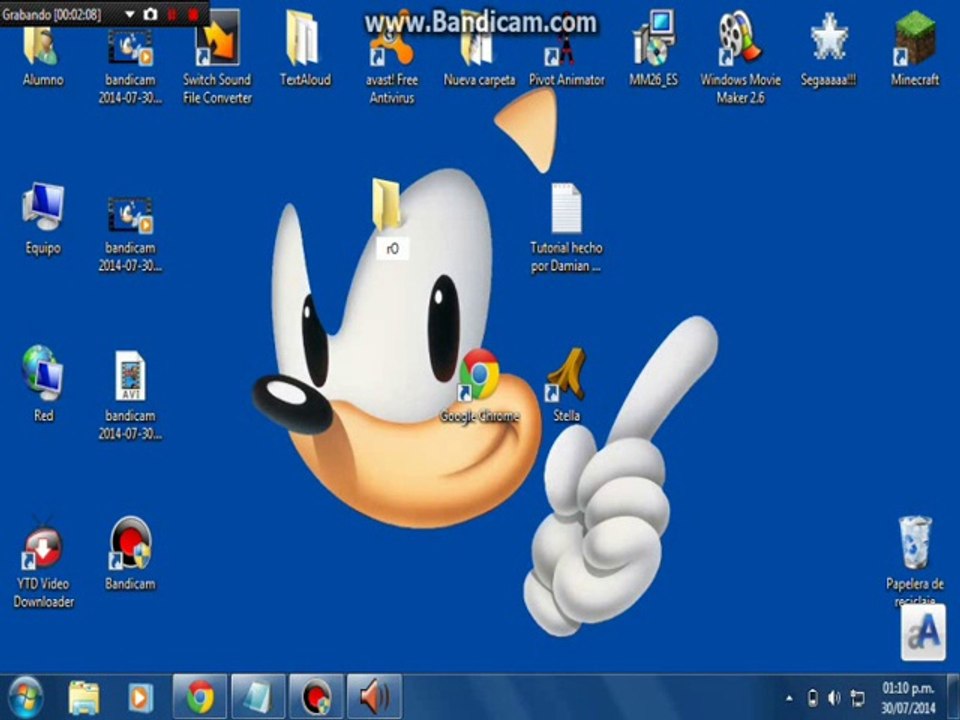Launch avast! Free Antivirus shortcut
The image size is (960, 720).
[x=391, y=58]
